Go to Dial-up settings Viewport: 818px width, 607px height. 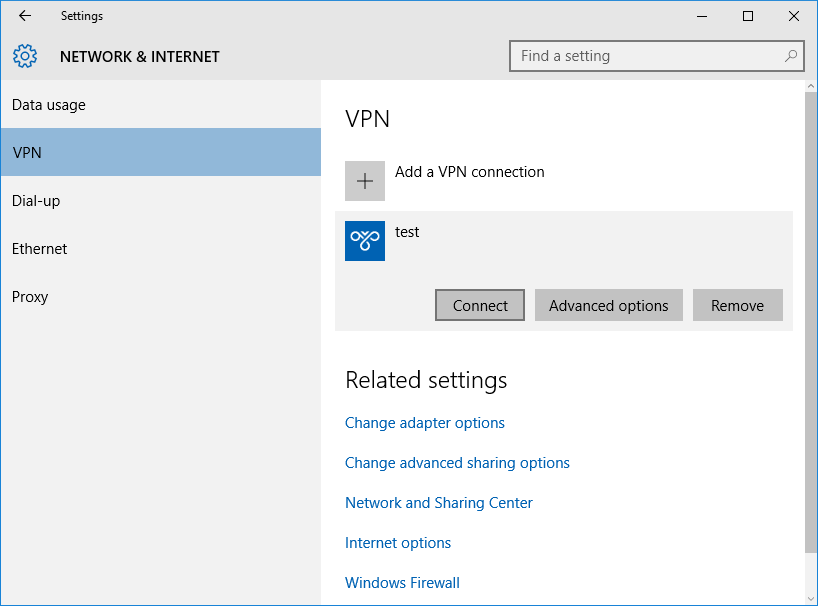pyautogui.click(x=36, y=201)
